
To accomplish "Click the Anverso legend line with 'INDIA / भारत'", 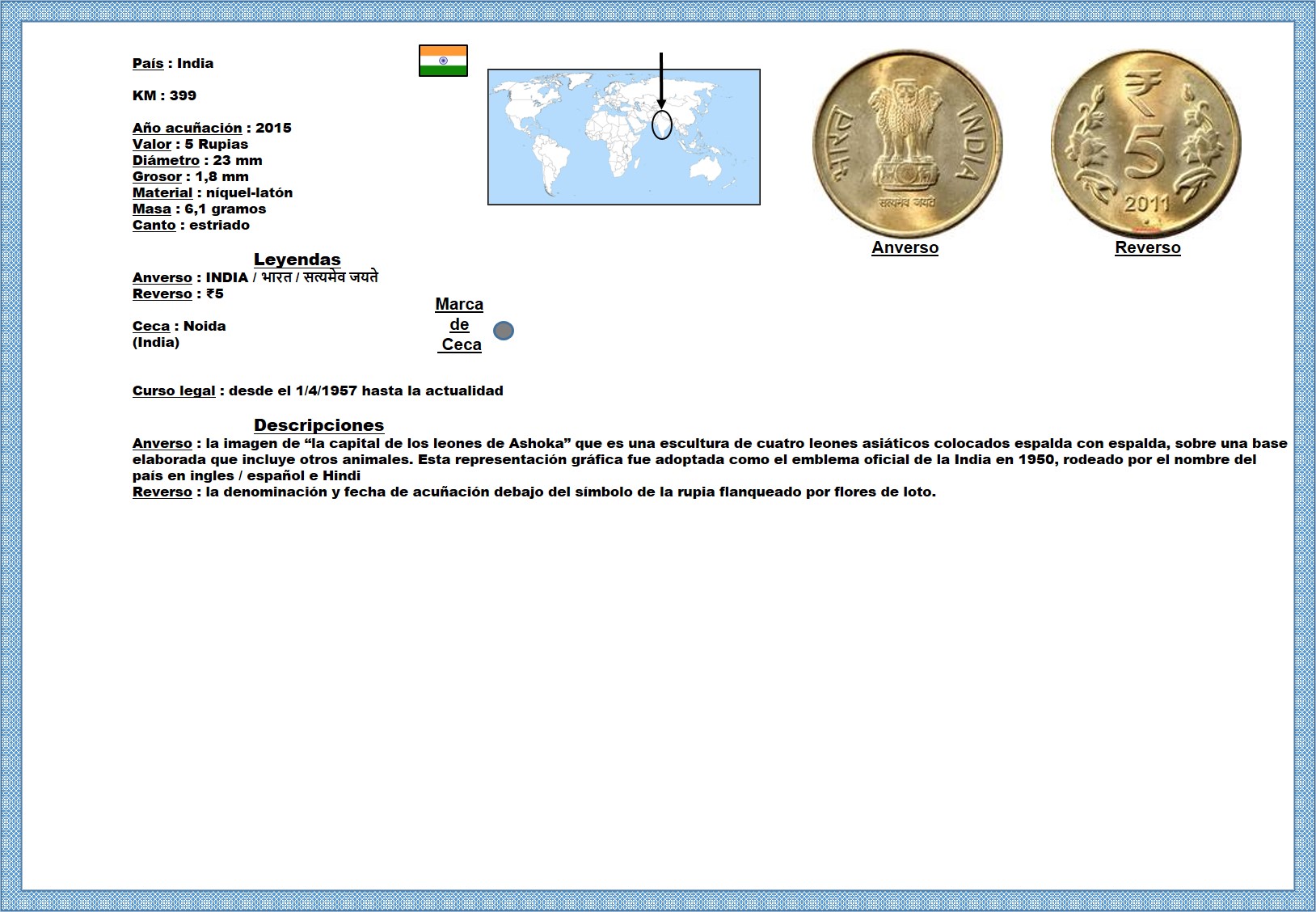I will (x=255, y=277).
